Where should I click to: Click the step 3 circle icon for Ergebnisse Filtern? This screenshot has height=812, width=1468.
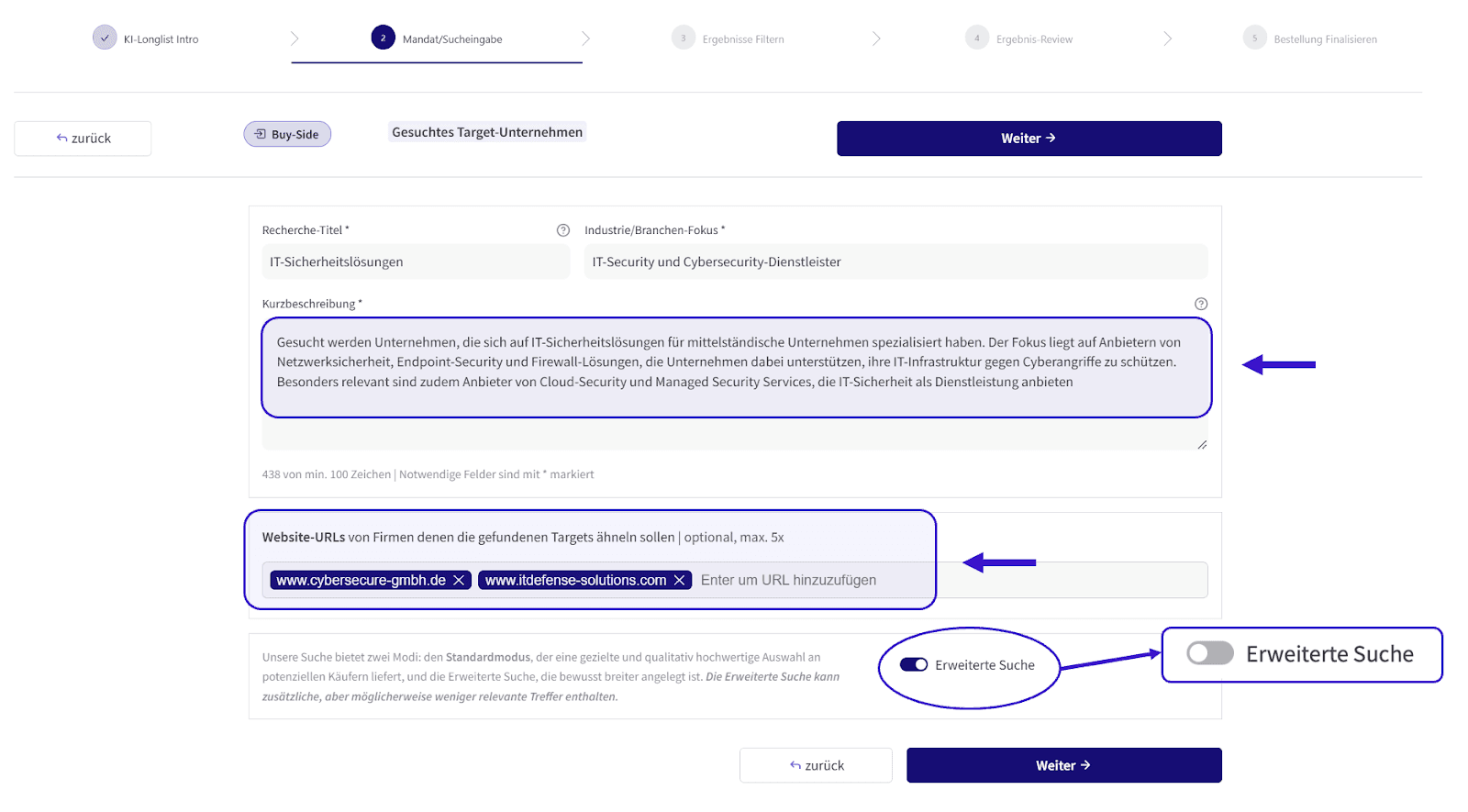683,38
